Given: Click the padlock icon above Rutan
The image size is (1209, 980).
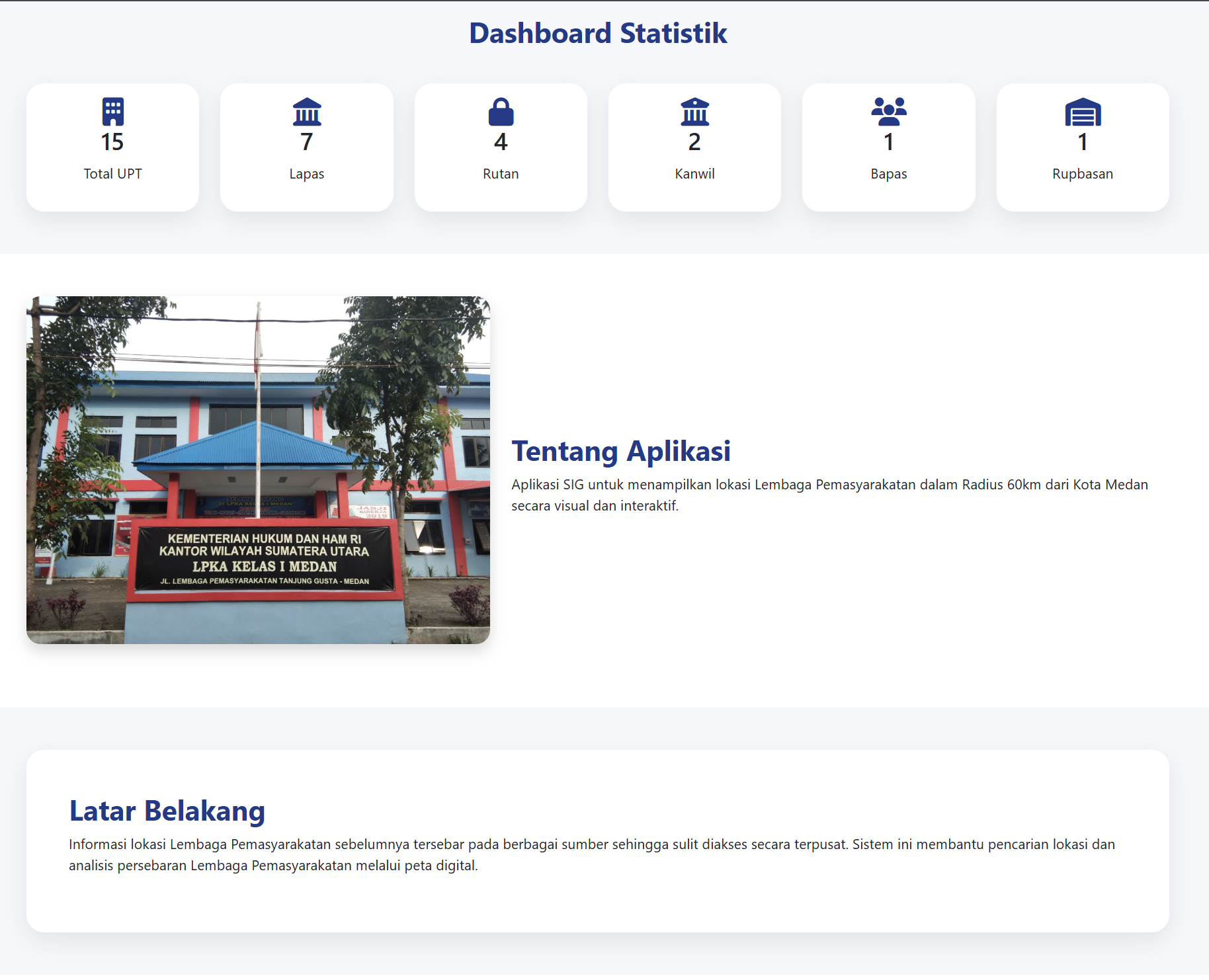Looking at the screenshot, I should (501, 112).
